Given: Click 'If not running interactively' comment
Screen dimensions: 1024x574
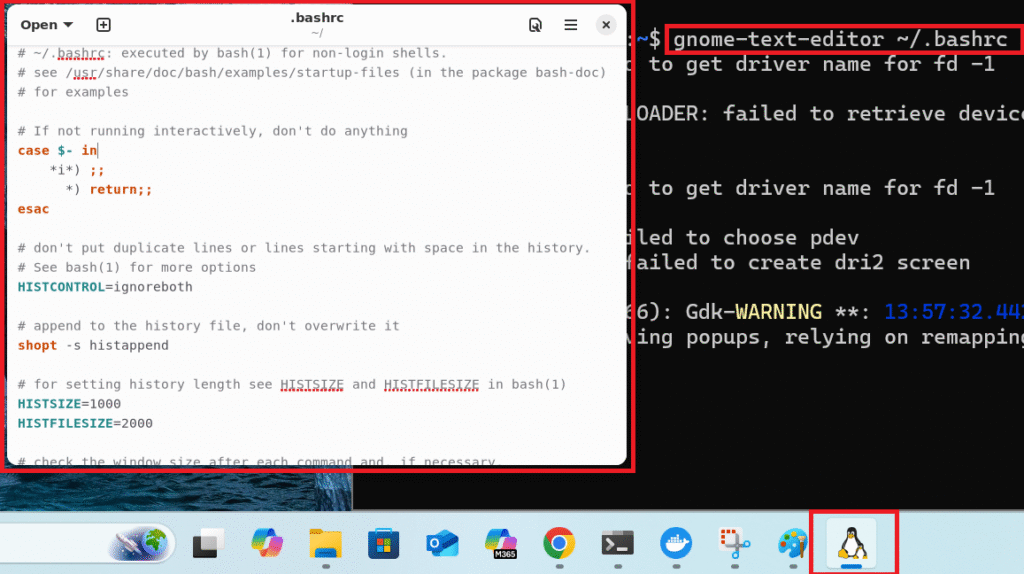Looking at the screenshot, I should click(x=212, y=131).
